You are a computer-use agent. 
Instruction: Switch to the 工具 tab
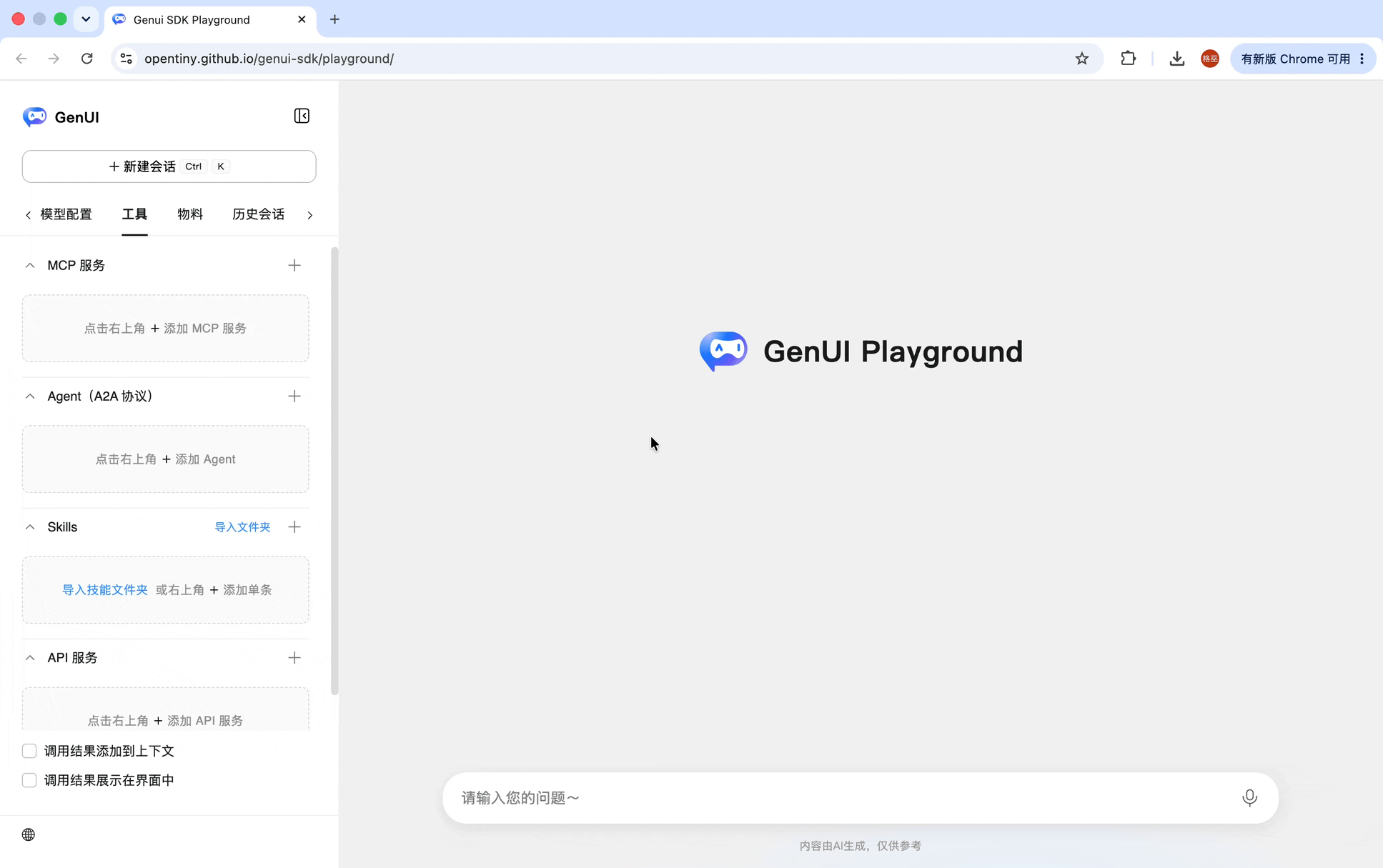pyautogui.click(x=134, y=214)
